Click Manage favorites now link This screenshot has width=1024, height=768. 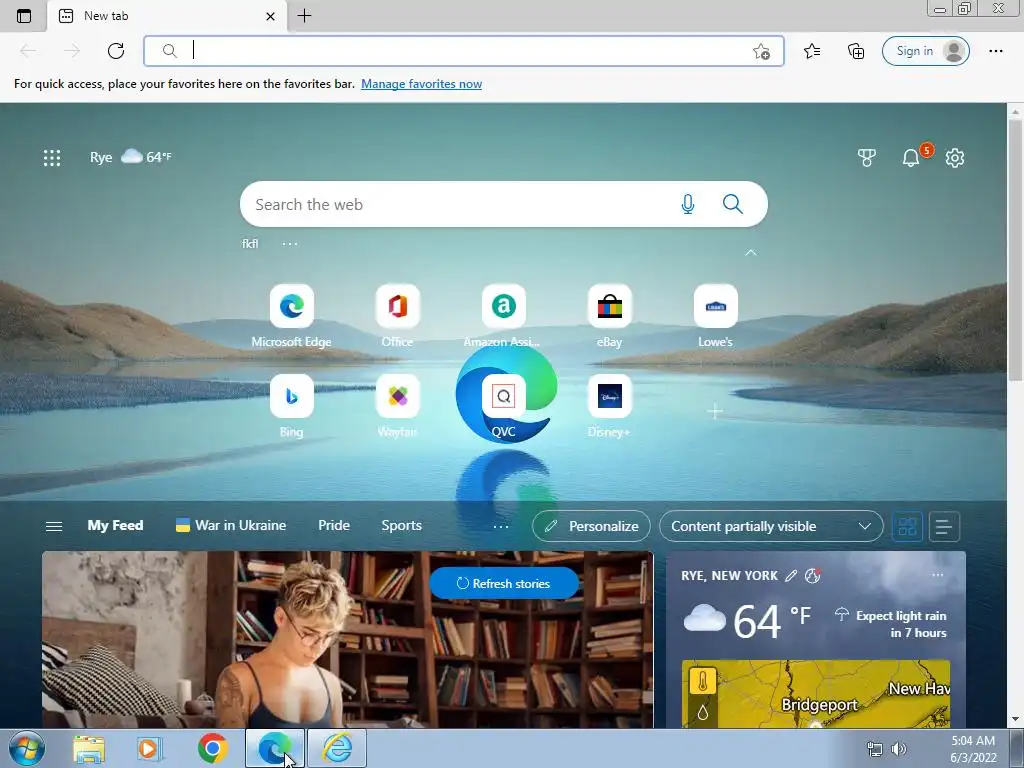click(x=421, y=84)
